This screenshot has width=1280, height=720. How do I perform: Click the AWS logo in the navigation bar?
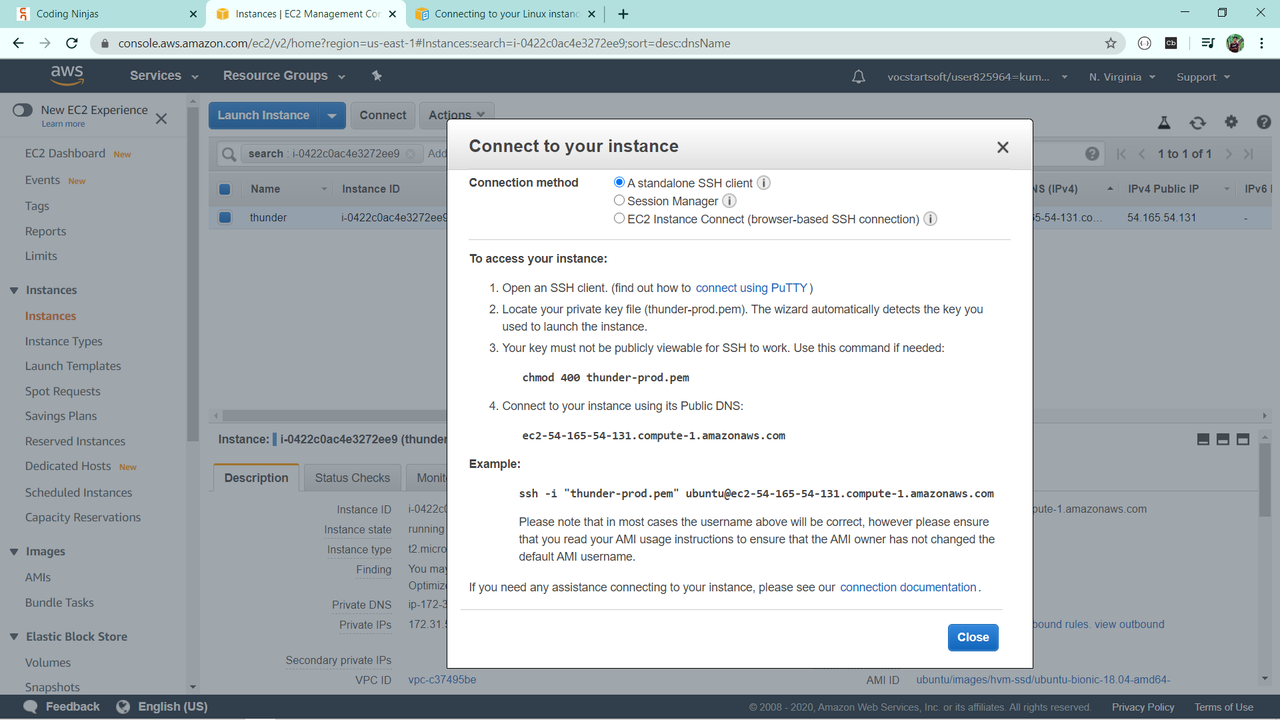(66, 75)
